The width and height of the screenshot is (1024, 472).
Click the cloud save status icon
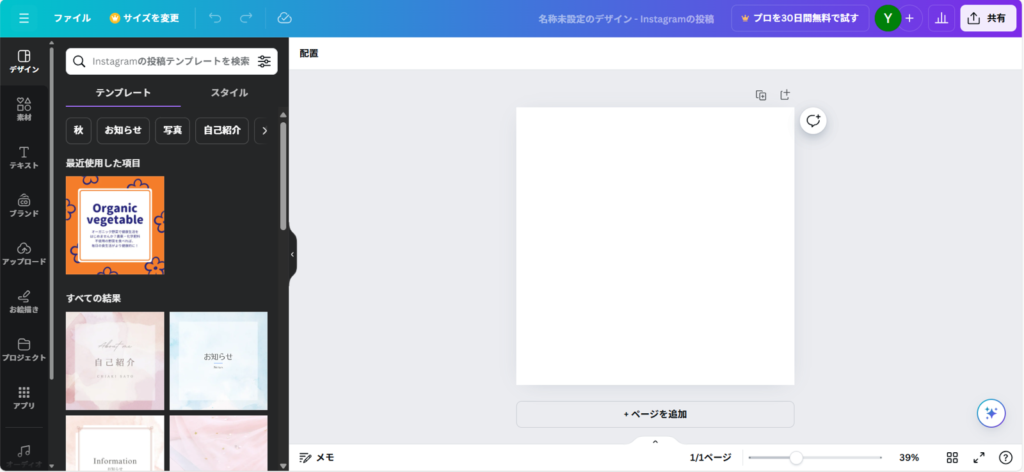coord(284,18)
